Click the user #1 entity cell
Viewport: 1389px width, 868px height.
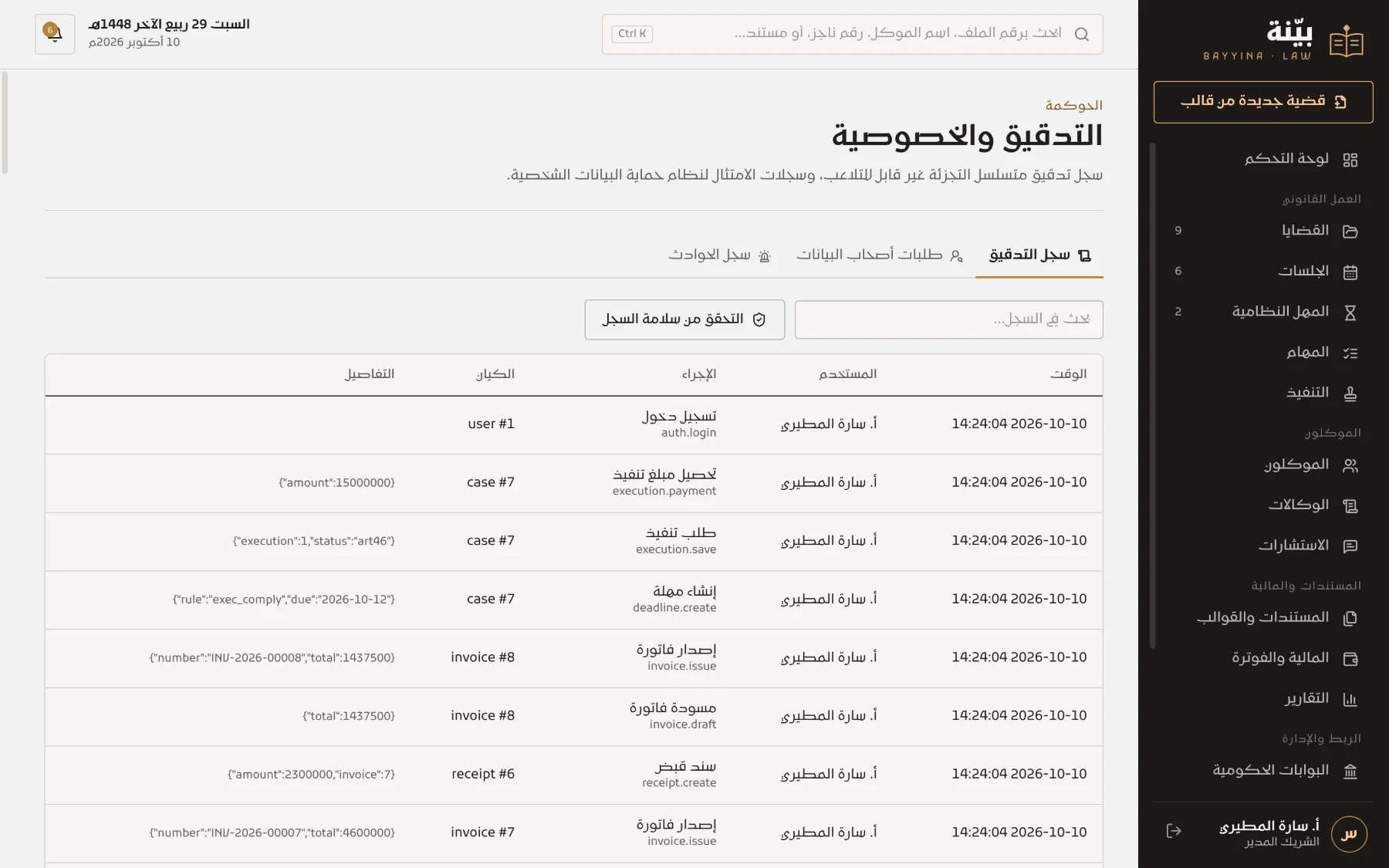(x=491, y=424)
